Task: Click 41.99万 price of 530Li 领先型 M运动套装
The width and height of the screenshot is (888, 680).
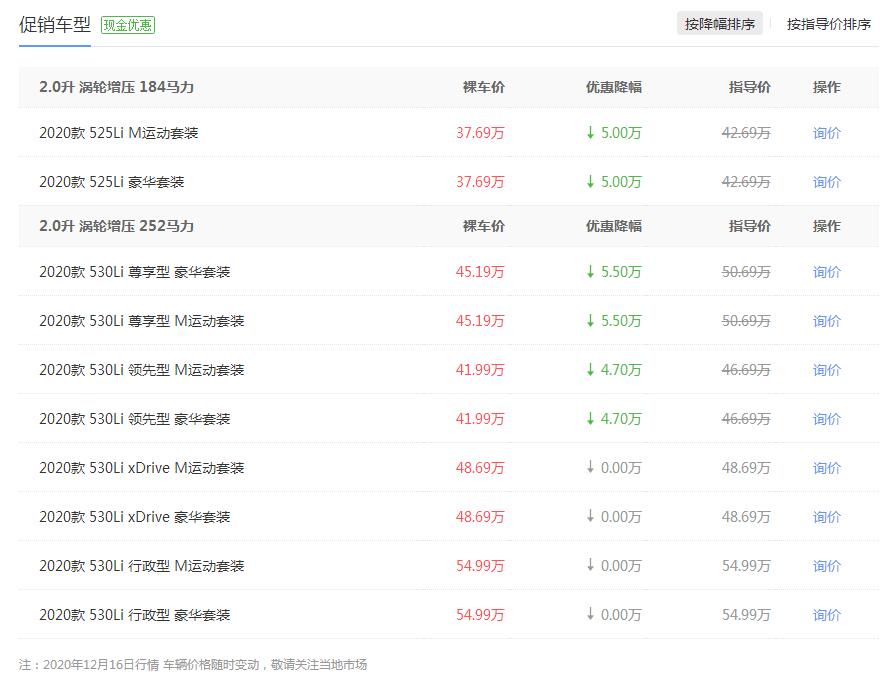Action: click(x=480, y=370)
